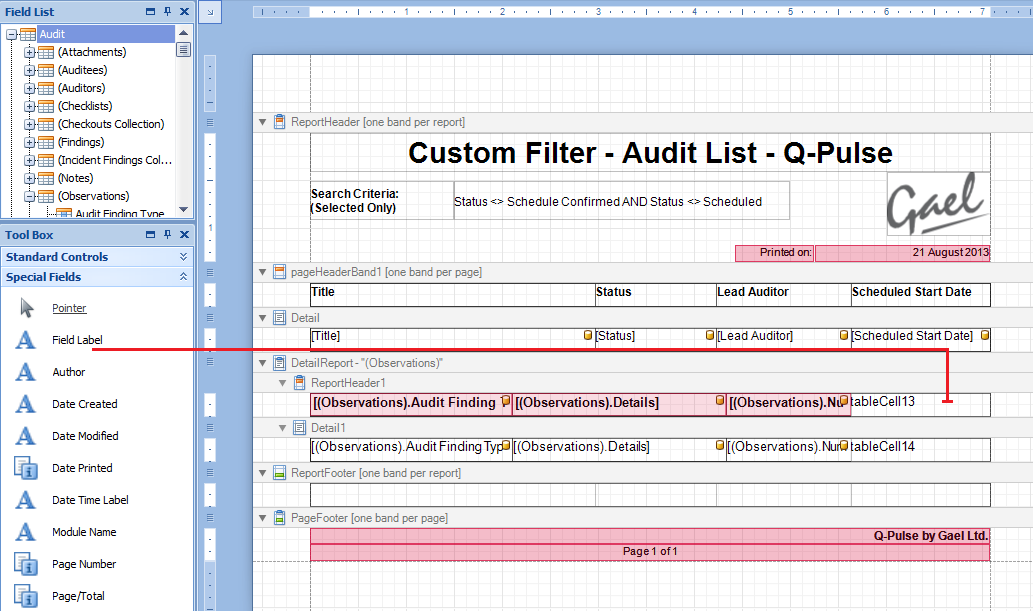Click the [Scheduled Start Date] smart tag
The width and height of the screenshot is (1033, 611).
tap(985, 335)
